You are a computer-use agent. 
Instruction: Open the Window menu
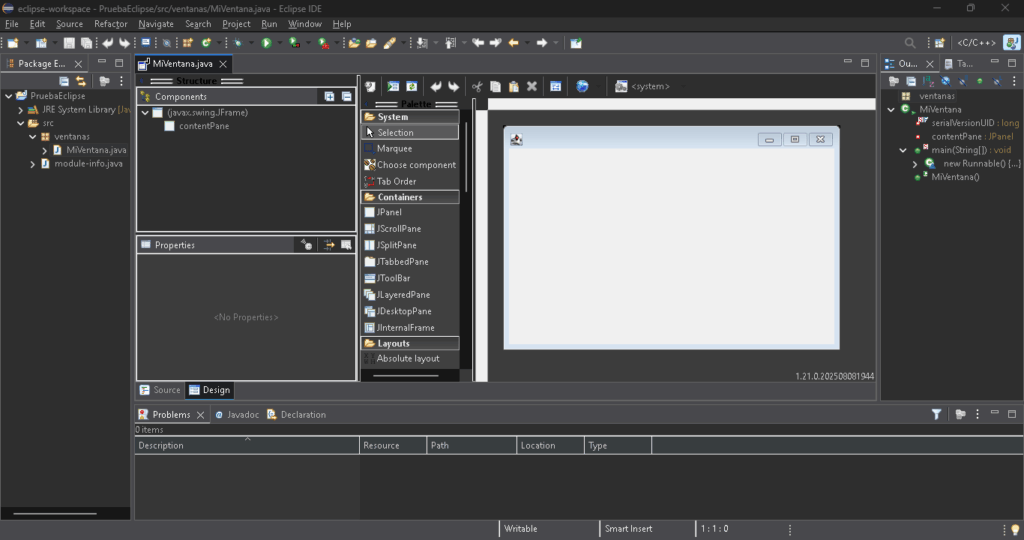(x=305, y=24)
